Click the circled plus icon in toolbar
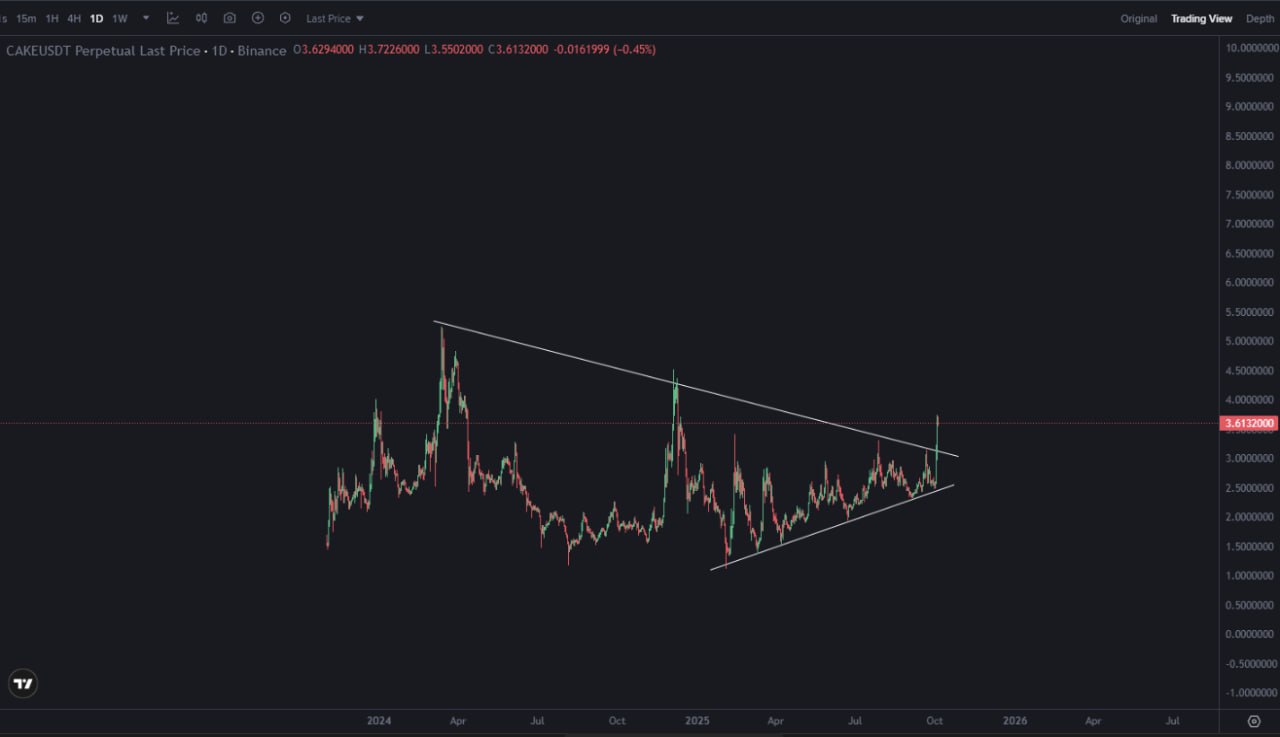The image size is (1280, 737). click(258, 18)
